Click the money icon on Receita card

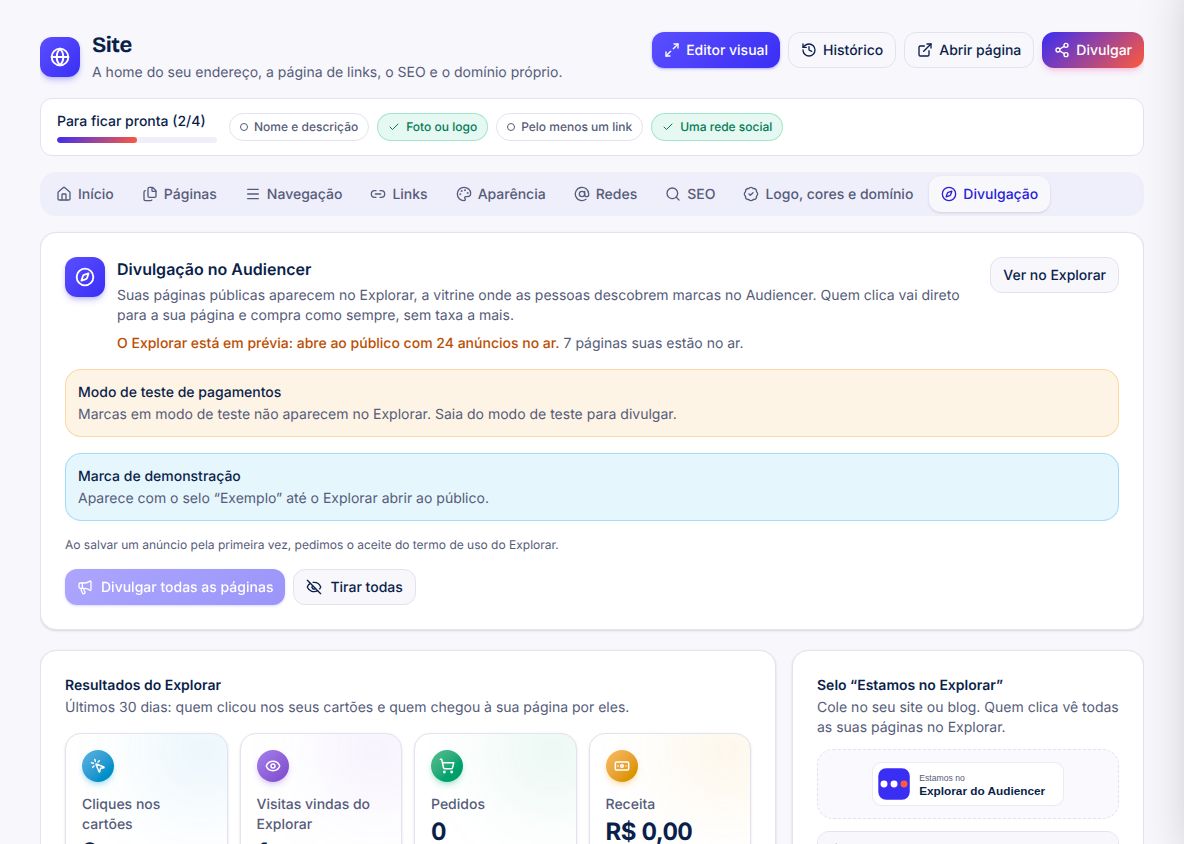click(x=621, y=765)
